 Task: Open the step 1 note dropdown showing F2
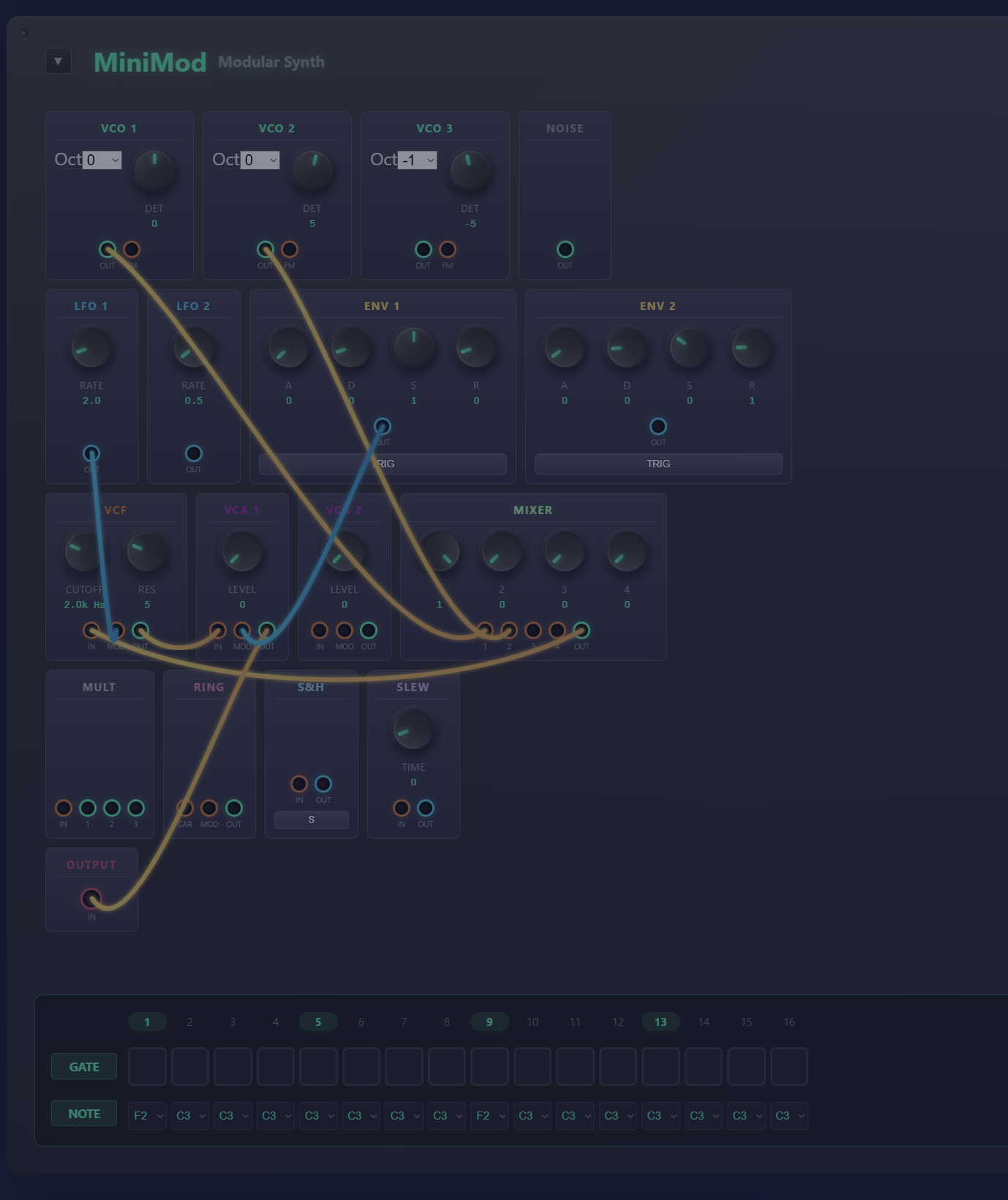147,1116
